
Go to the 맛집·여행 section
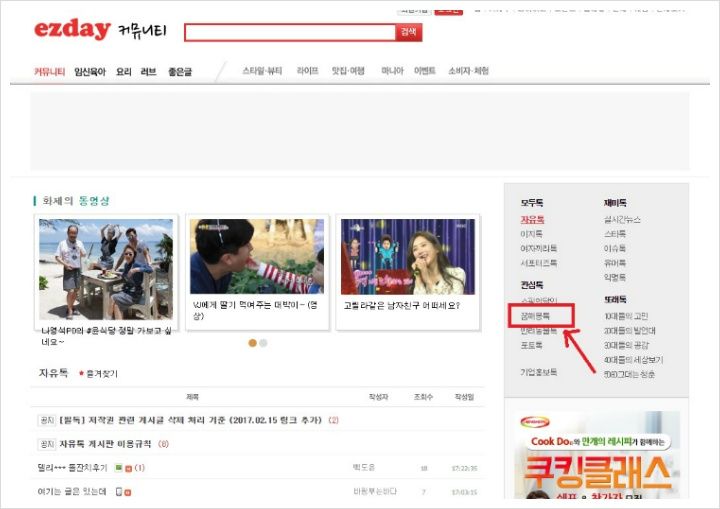(x=348, y=71)
